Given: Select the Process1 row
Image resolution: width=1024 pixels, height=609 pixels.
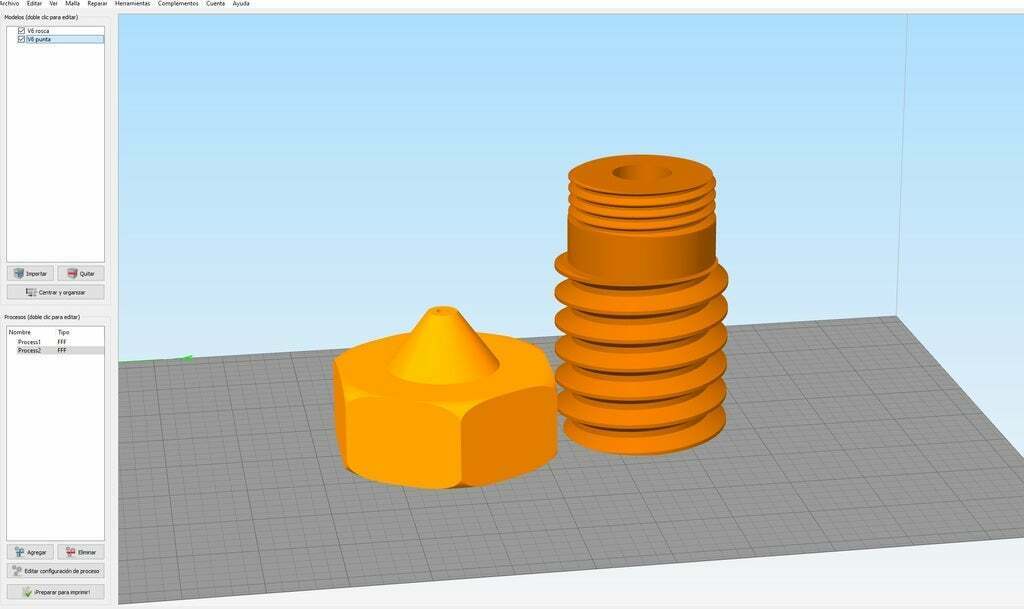Looking at the screenshot, I should pyautogui.click(x=56, y=342).
